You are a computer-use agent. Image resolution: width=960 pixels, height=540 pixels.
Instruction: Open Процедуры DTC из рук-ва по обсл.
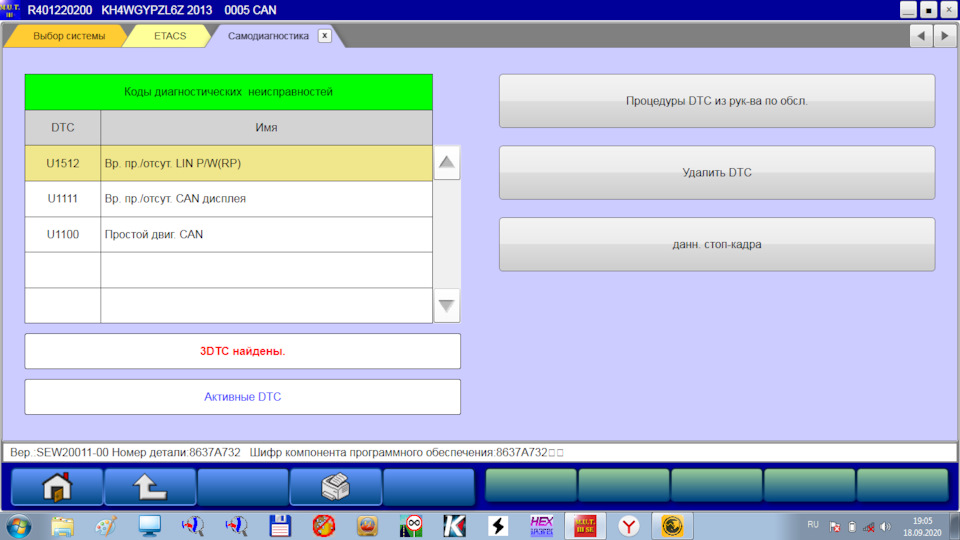tap(717, 101)
